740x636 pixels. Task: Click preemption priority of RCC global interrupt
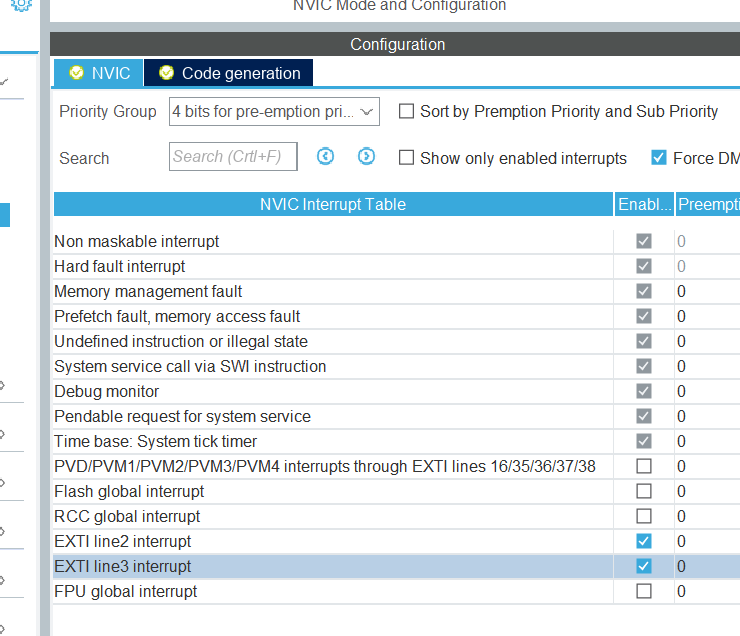tap(707, 517)
